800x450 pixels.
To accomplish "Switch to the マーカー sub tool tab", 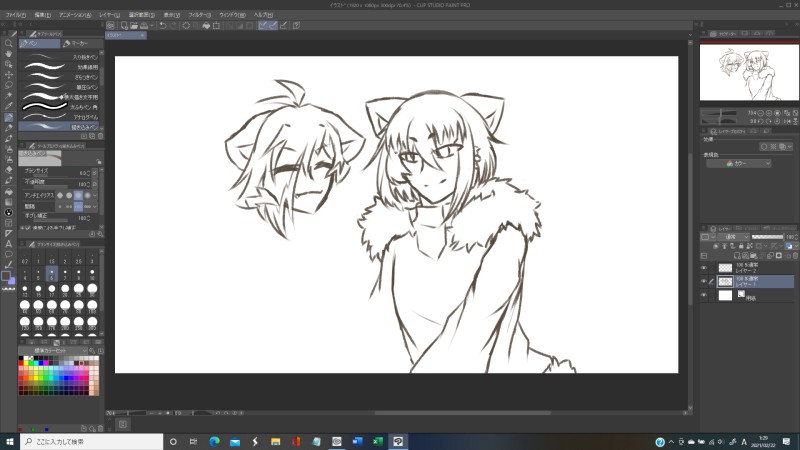I will (x=82, y=43).
